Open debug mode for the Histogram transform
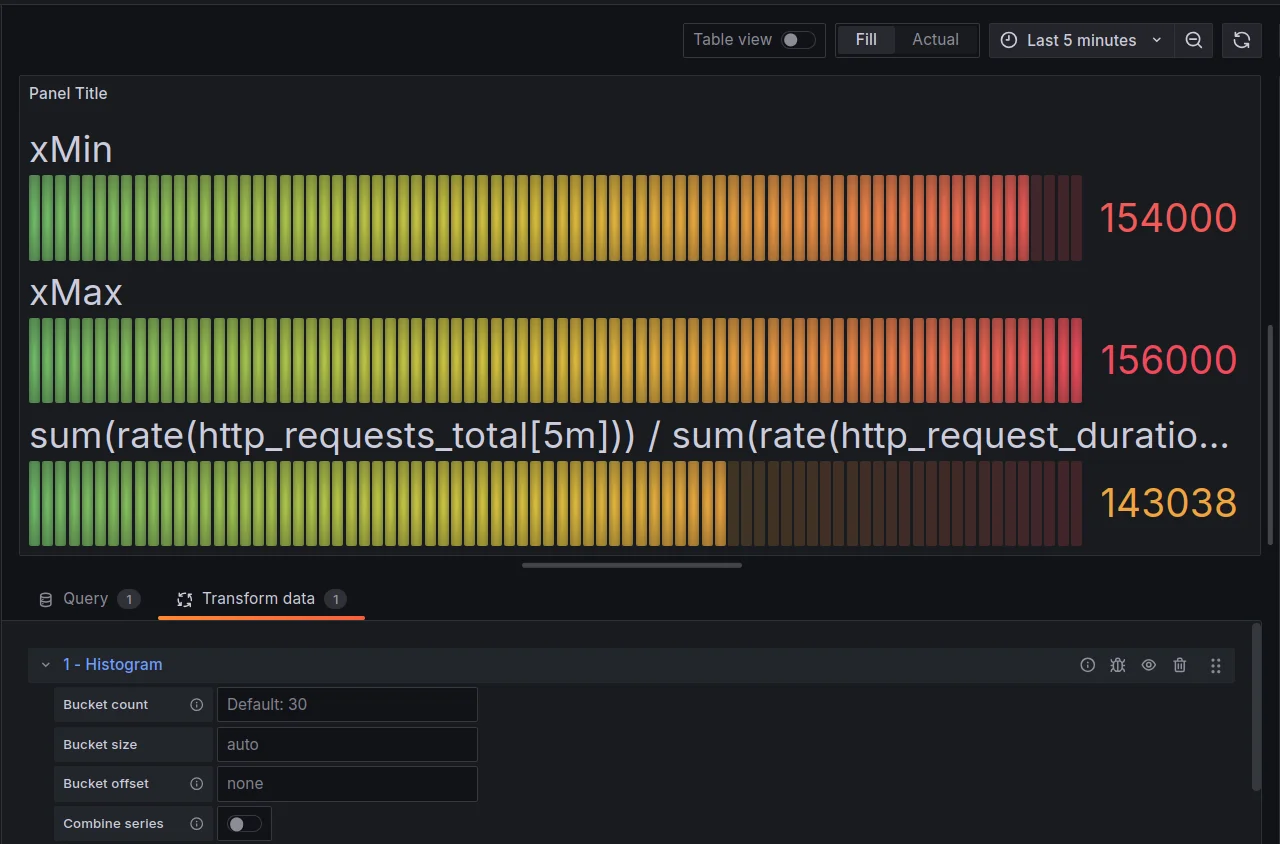The image size is (1280, 844). pos(1117,665)
